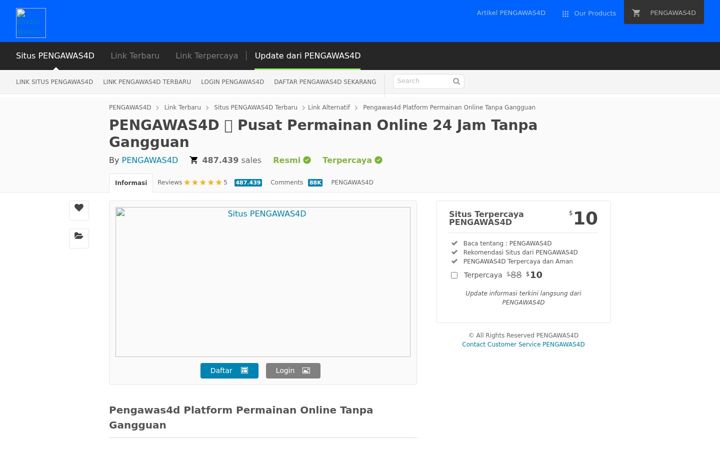The width and height of the screenshot is (720, 450).
Task: Go to Situs PENGAWAS4D Terbaru breadcrumb
Action: point(256,107)
